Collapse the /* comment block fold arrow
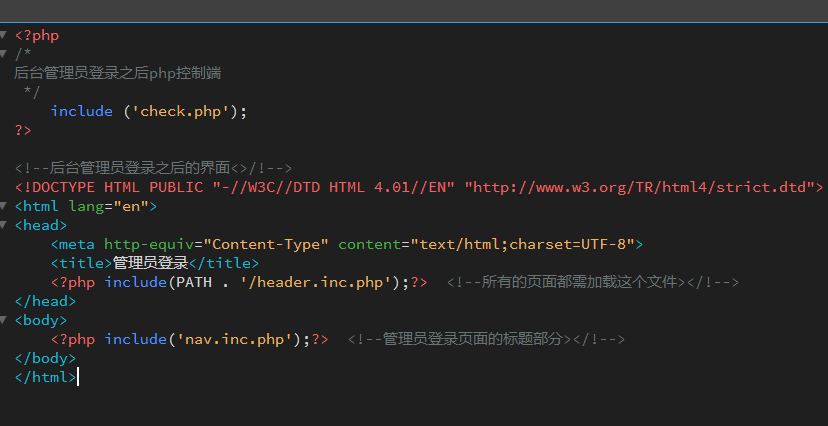This screenshot has width=828, height=426. (3, 54)
